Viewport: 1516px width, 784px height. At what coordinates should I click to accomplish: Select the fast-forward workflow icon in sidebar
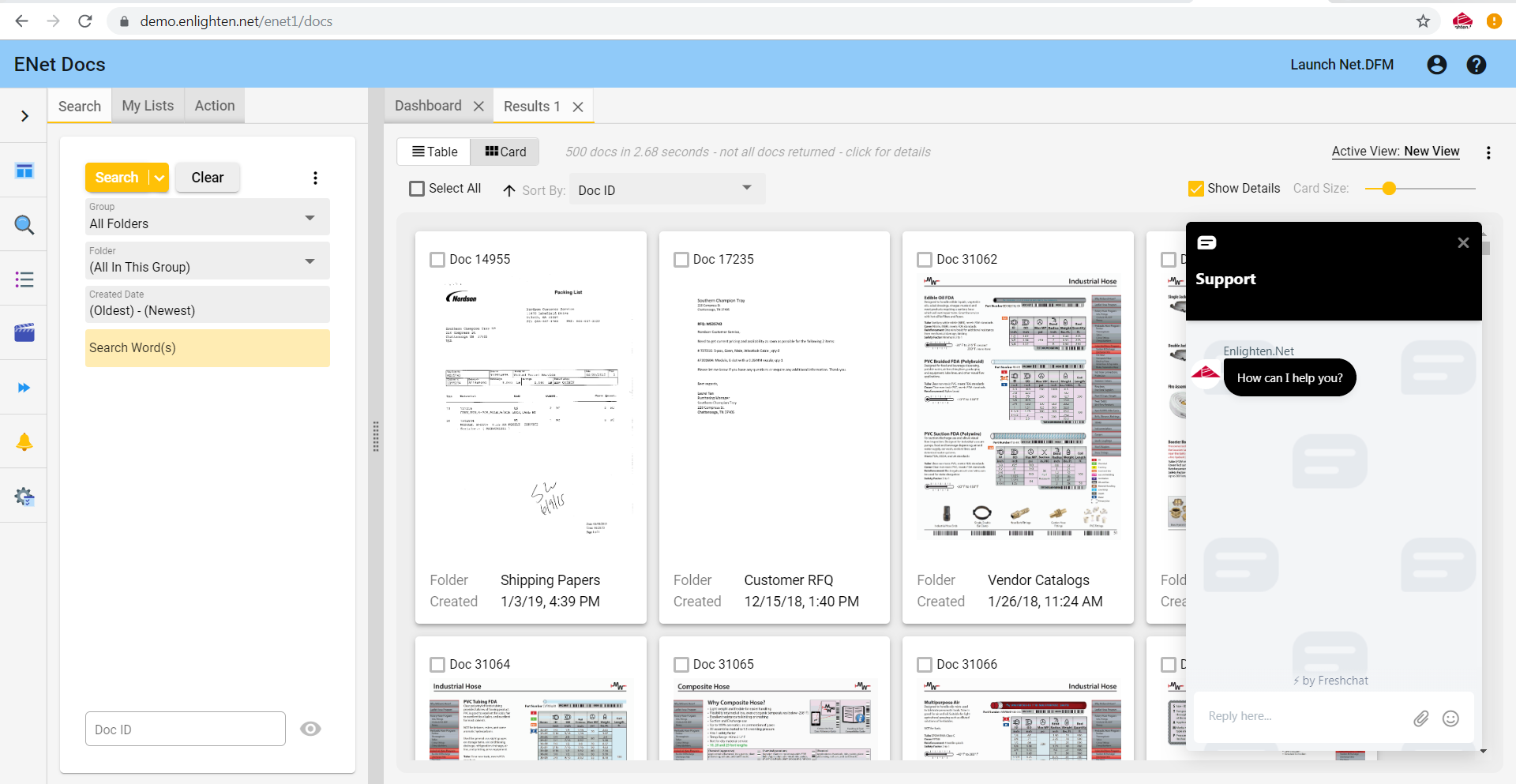click(24, 387)
